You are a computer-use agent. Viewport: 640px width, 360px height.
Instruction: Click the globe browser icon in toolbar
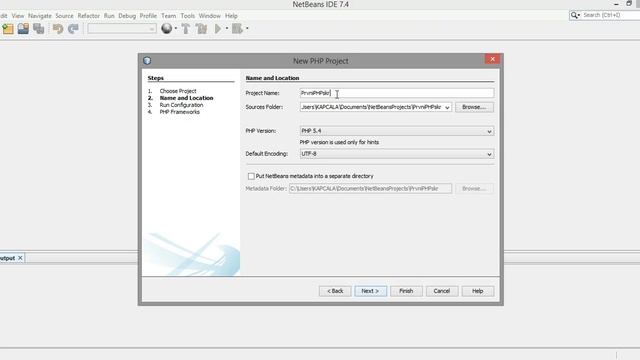tap(167, 29)
